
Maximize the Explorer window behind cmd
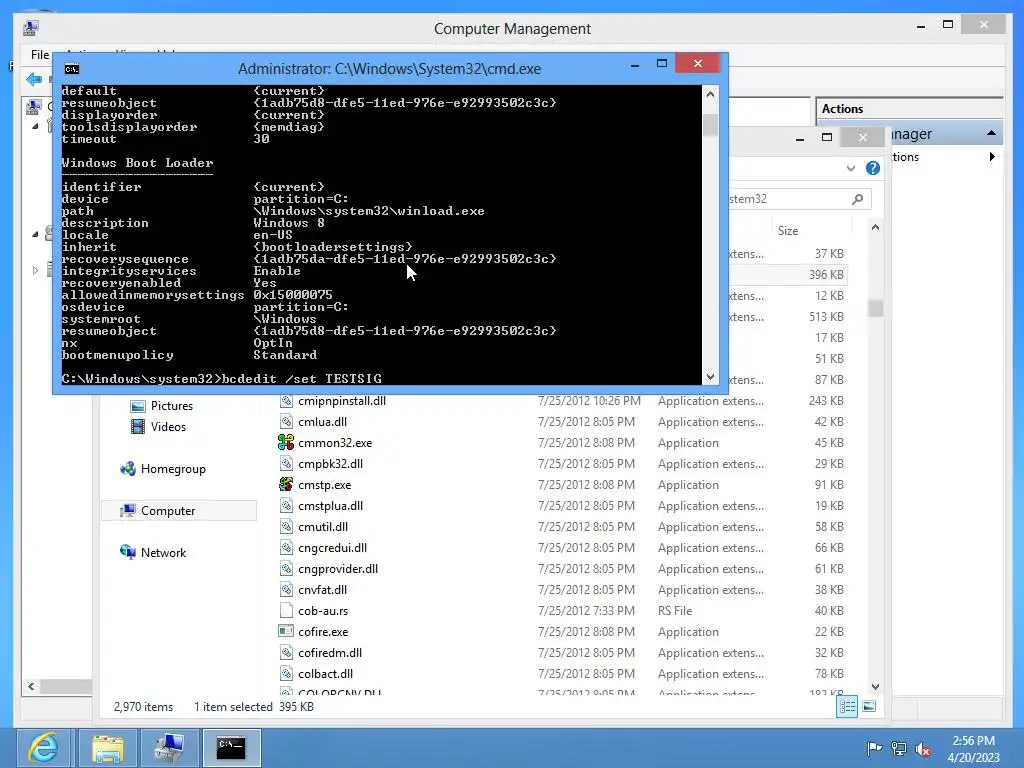click(827, 137)
